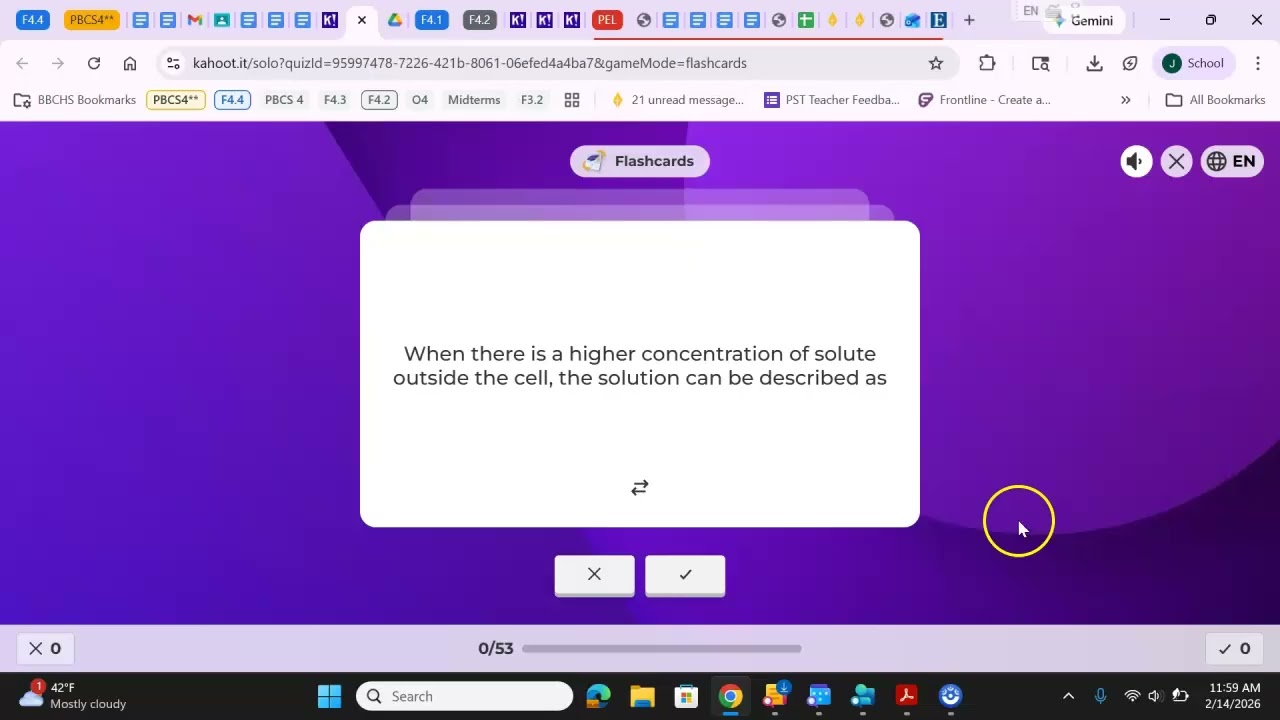Open the F4.3 bookmark
The height and width of the screenshot is (720, 1280).
(335, 100)
